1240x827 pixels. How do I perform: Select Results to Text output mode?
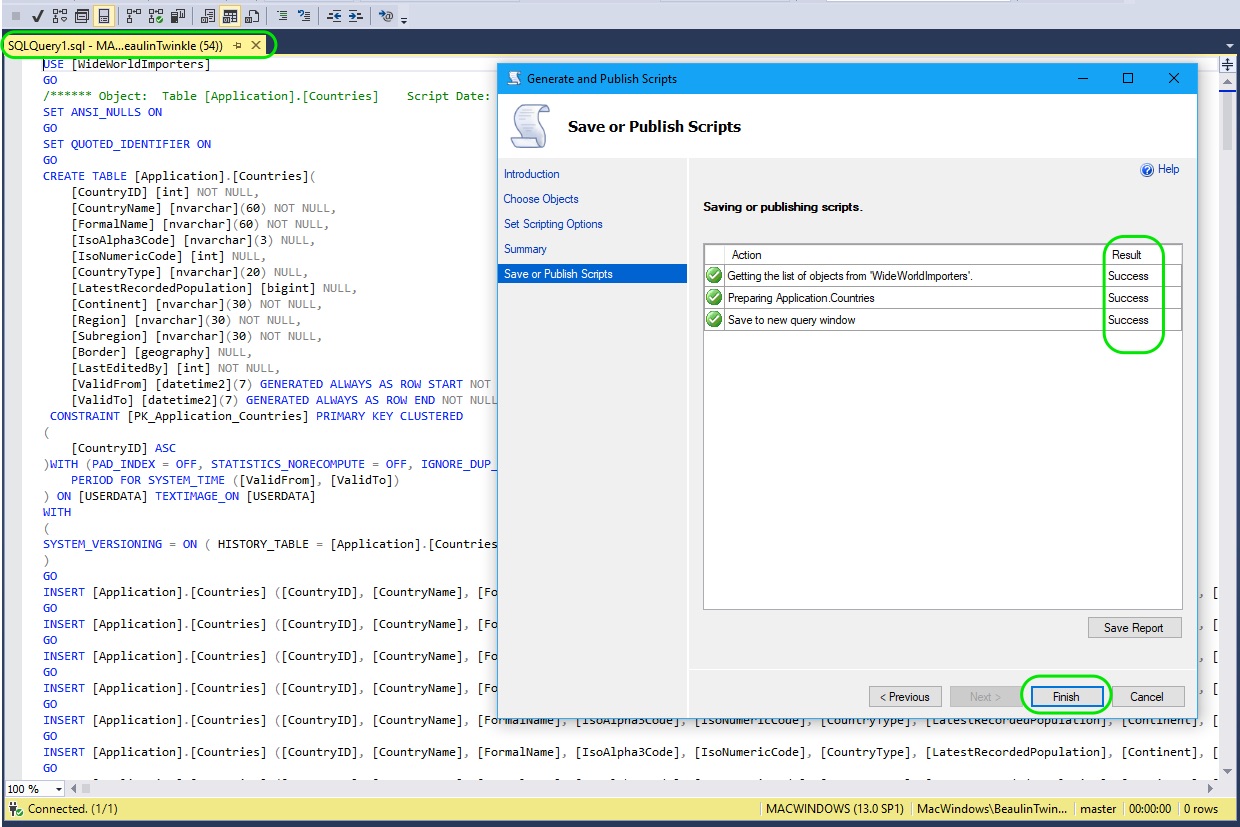pyautogui.click(x=208, y=15)
